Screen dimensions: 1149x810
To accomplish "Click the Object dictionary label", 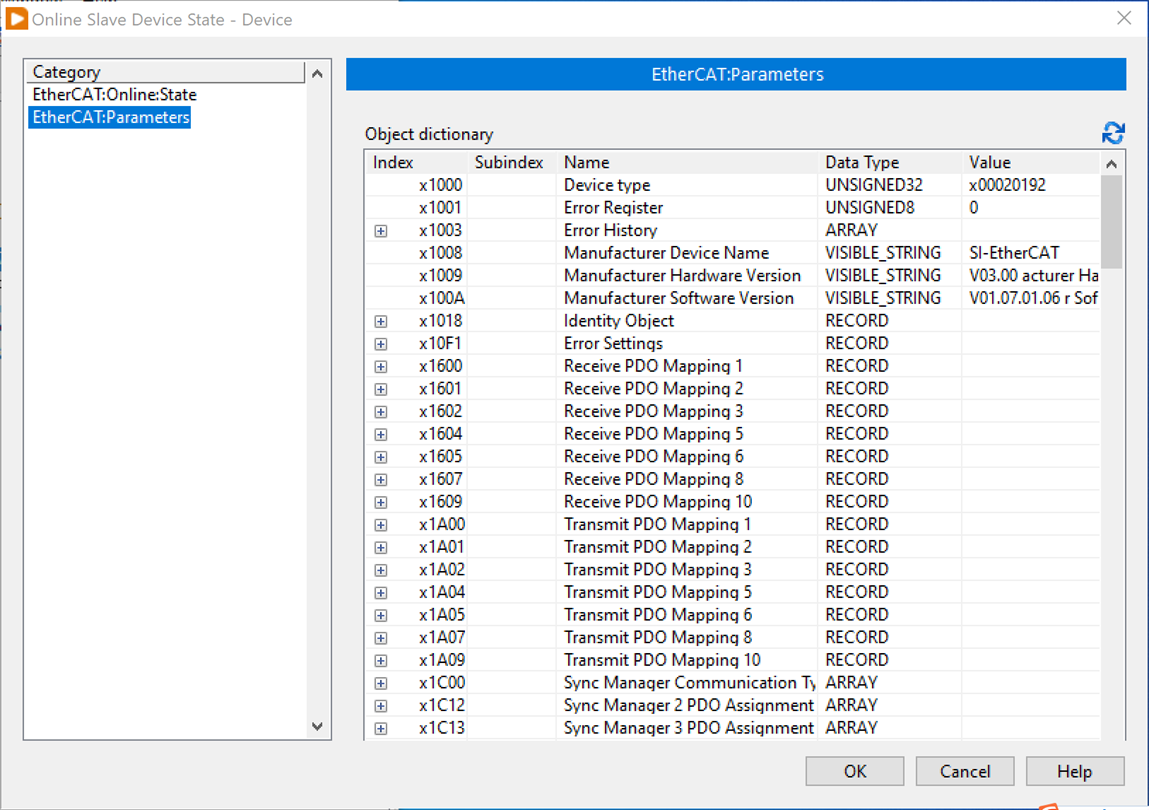I will coord(429,134).
